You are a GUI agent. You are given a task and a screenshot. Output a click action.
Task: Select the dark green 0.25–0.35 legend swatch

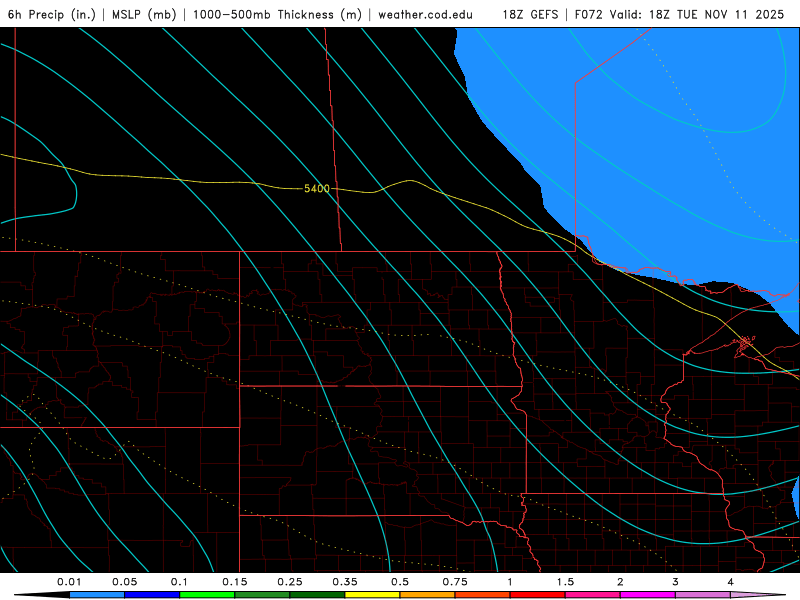(x=317, y=595)
